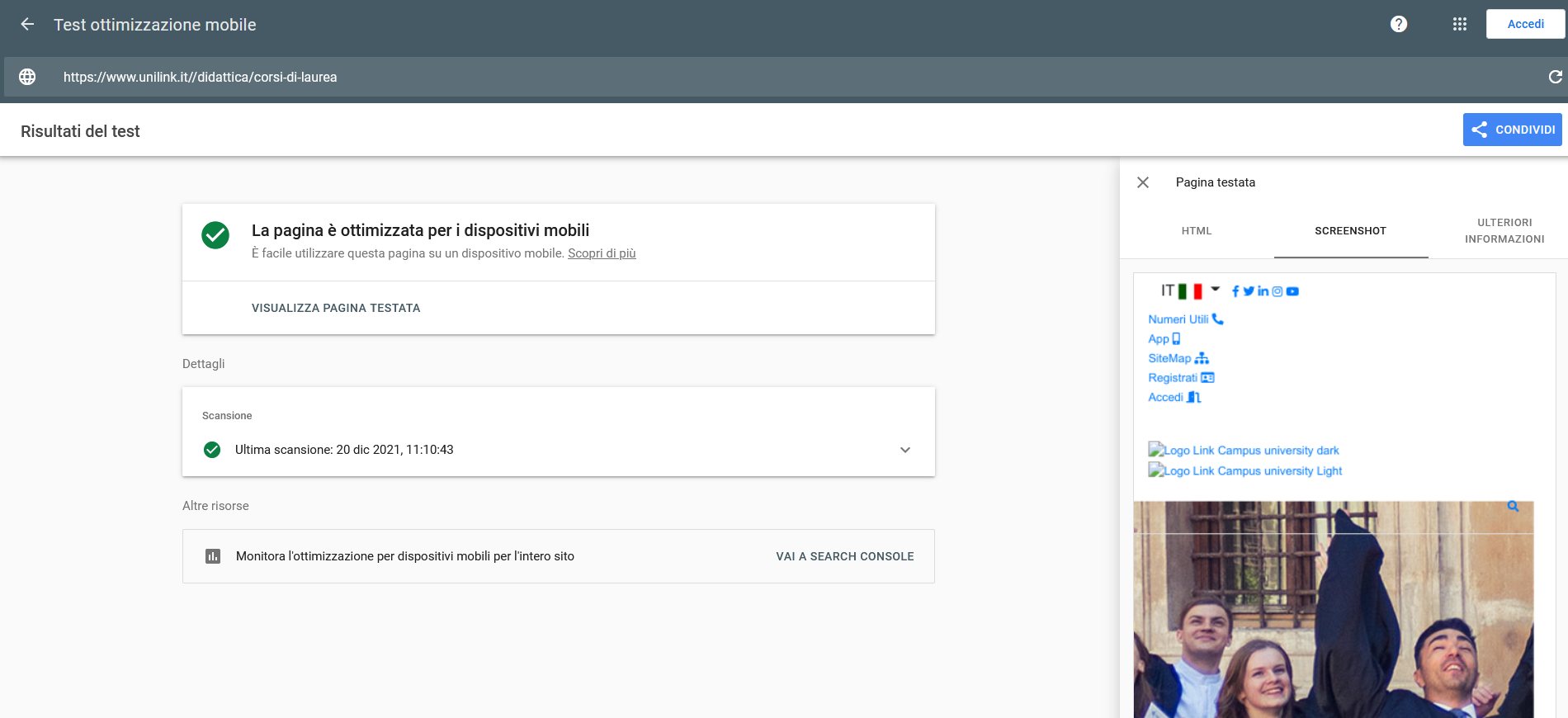The image size is (1568, 718).
Task: Click the bar chart monitor icon
Action: click(x=213, y=556)
